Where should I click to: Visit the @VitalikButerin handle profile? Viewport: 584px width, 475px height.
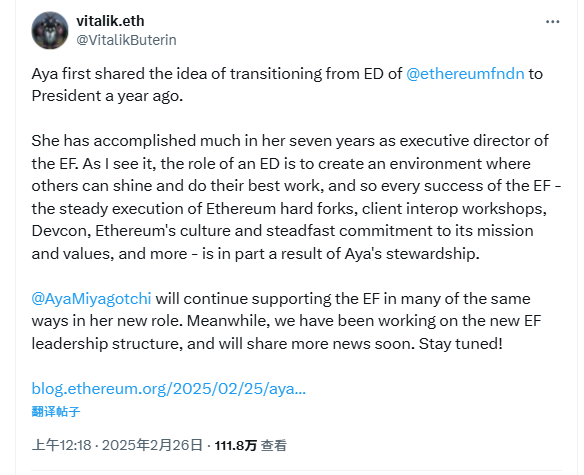click(x=126, y=40)
